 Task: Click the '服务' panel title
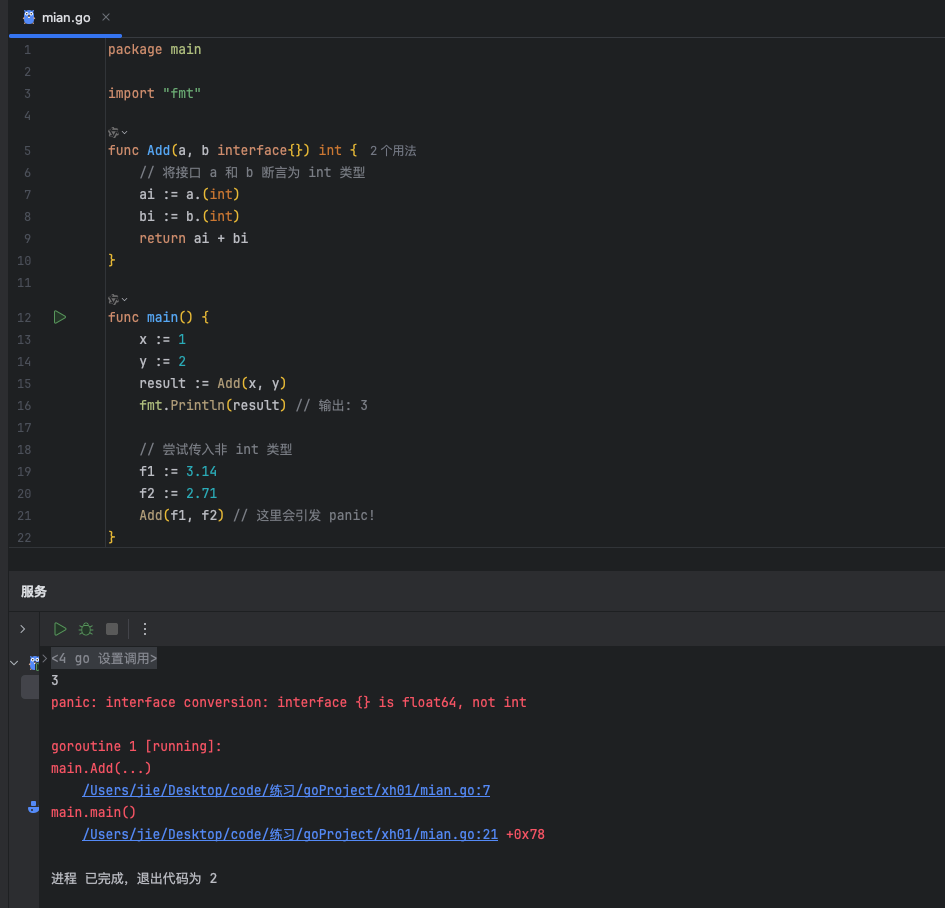coord(34,592)
